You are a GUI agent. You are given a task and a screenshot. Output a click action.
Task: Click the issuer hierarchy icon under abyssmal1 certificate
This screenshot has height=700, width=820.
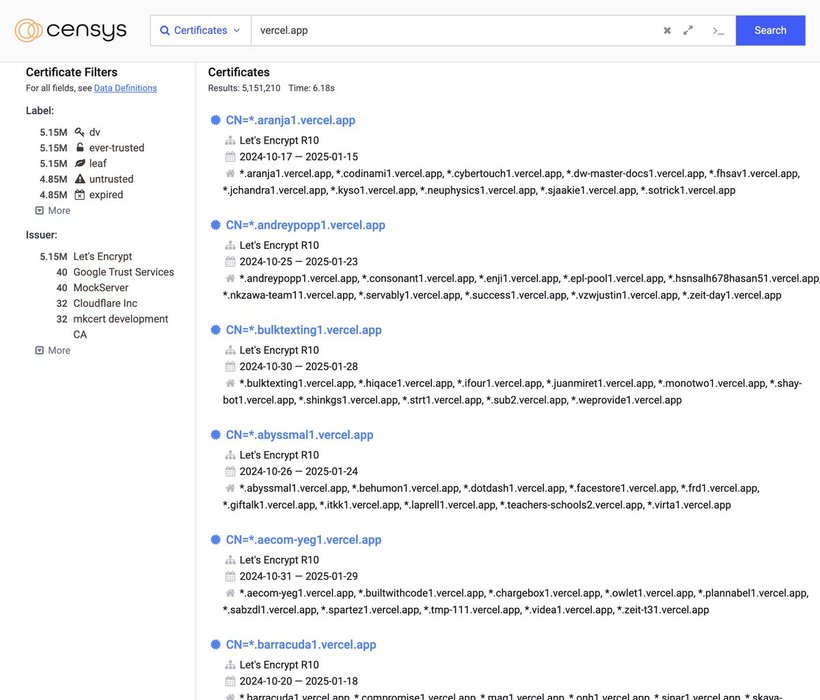click(230, 455)
